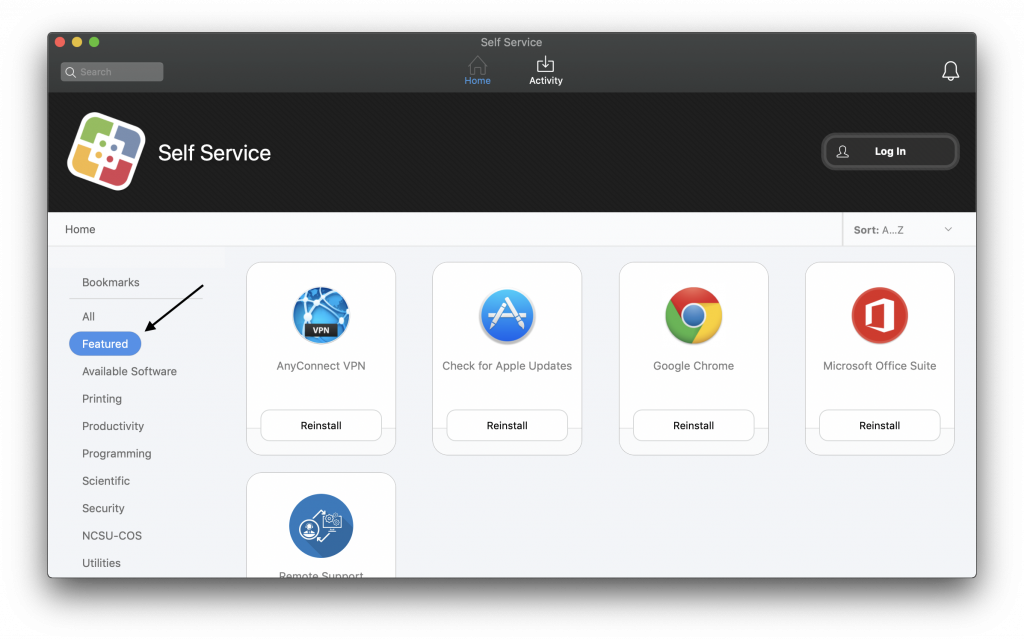Focus the Search field
This screenshot has height=641, width=1024.
tap(112, 72)
